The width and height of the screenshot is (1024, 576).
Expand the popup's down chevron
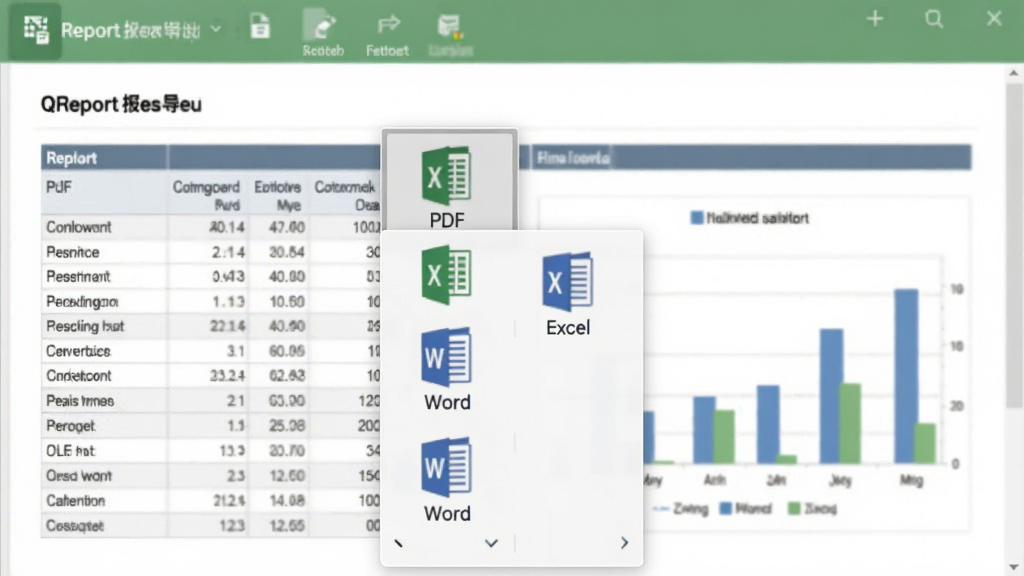(x=491, y=543)
